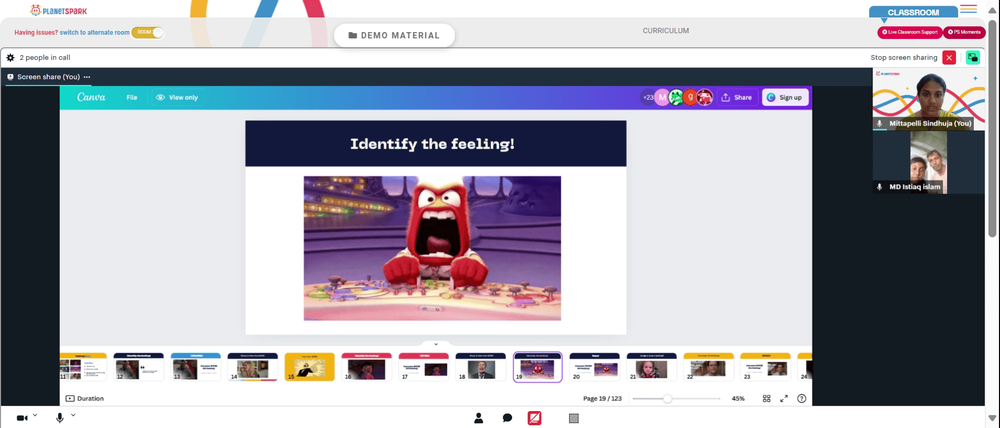This screenshot has height=428, width=1000.
Task: Open the chat bubble icon
Action: coord(507,418)
